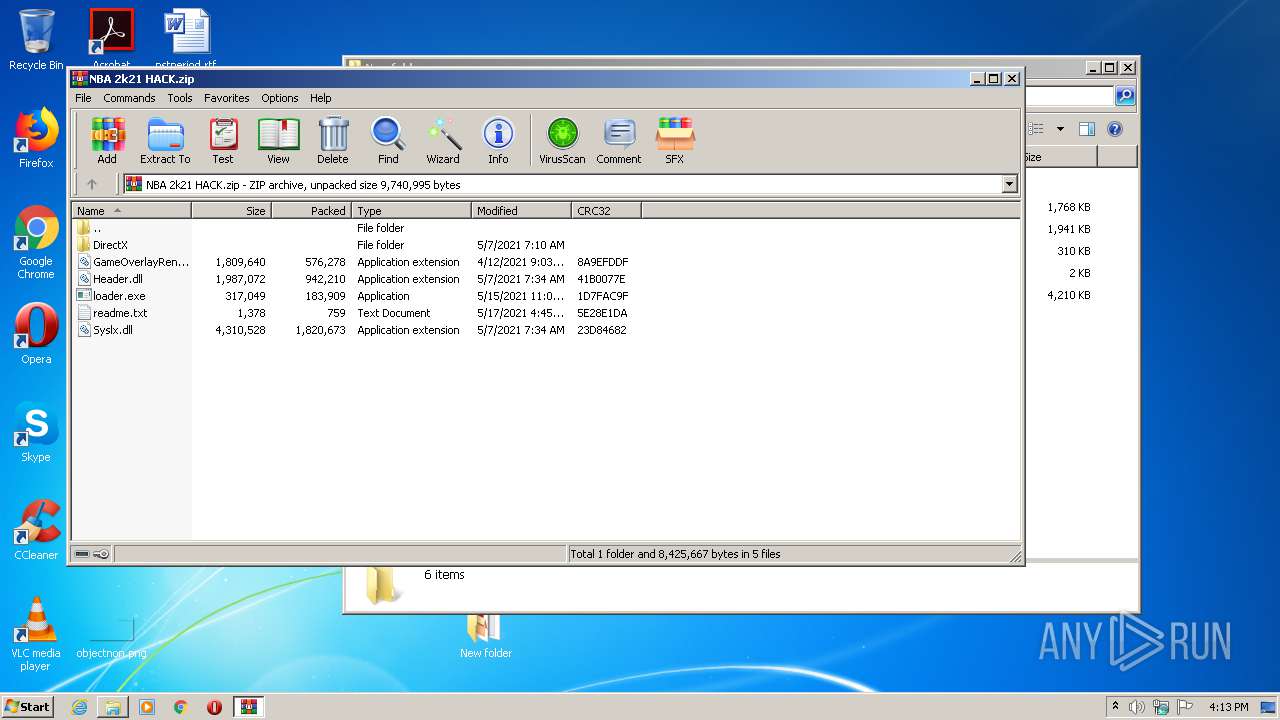Click the volume speaker tray icon
The image size is (1280, 720).
(x=1137, y=707)
